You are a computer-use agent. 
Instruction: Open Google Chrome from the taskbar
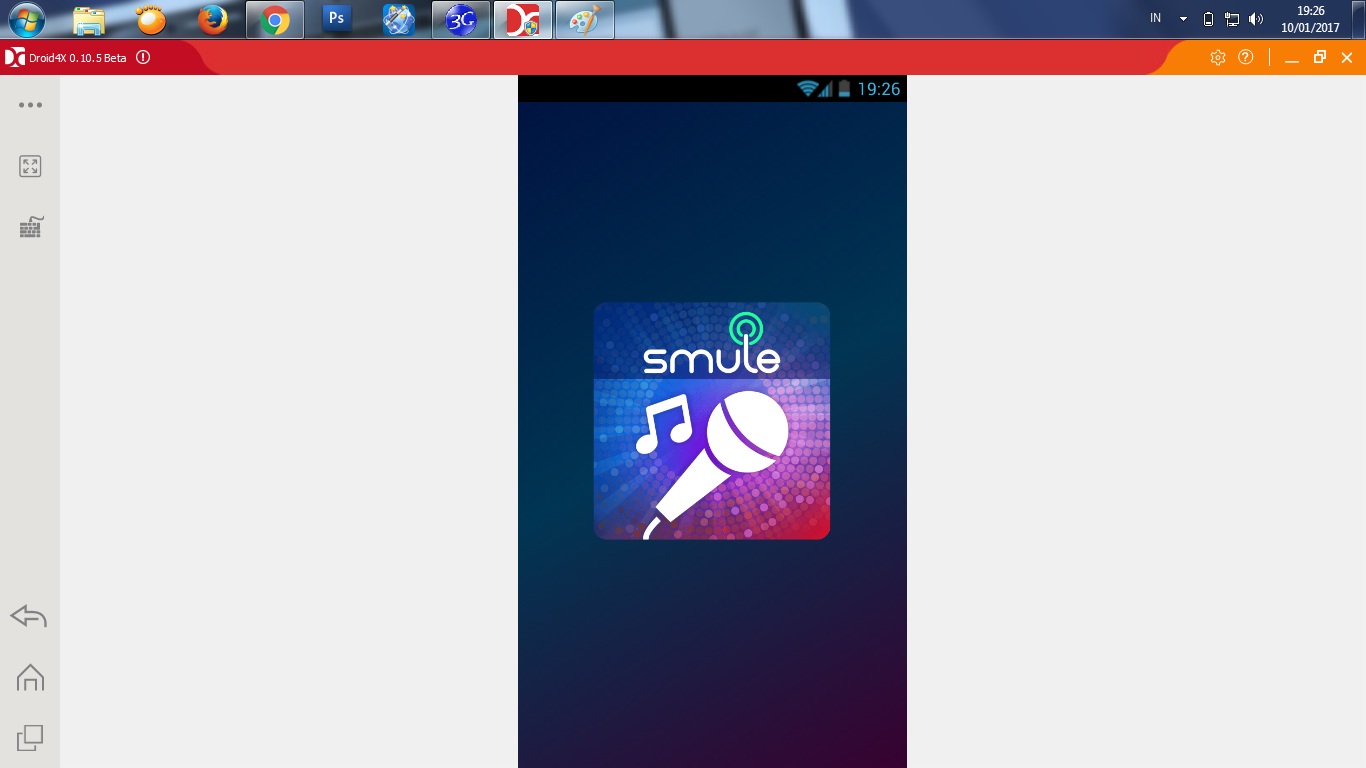[x=274, y=19]
